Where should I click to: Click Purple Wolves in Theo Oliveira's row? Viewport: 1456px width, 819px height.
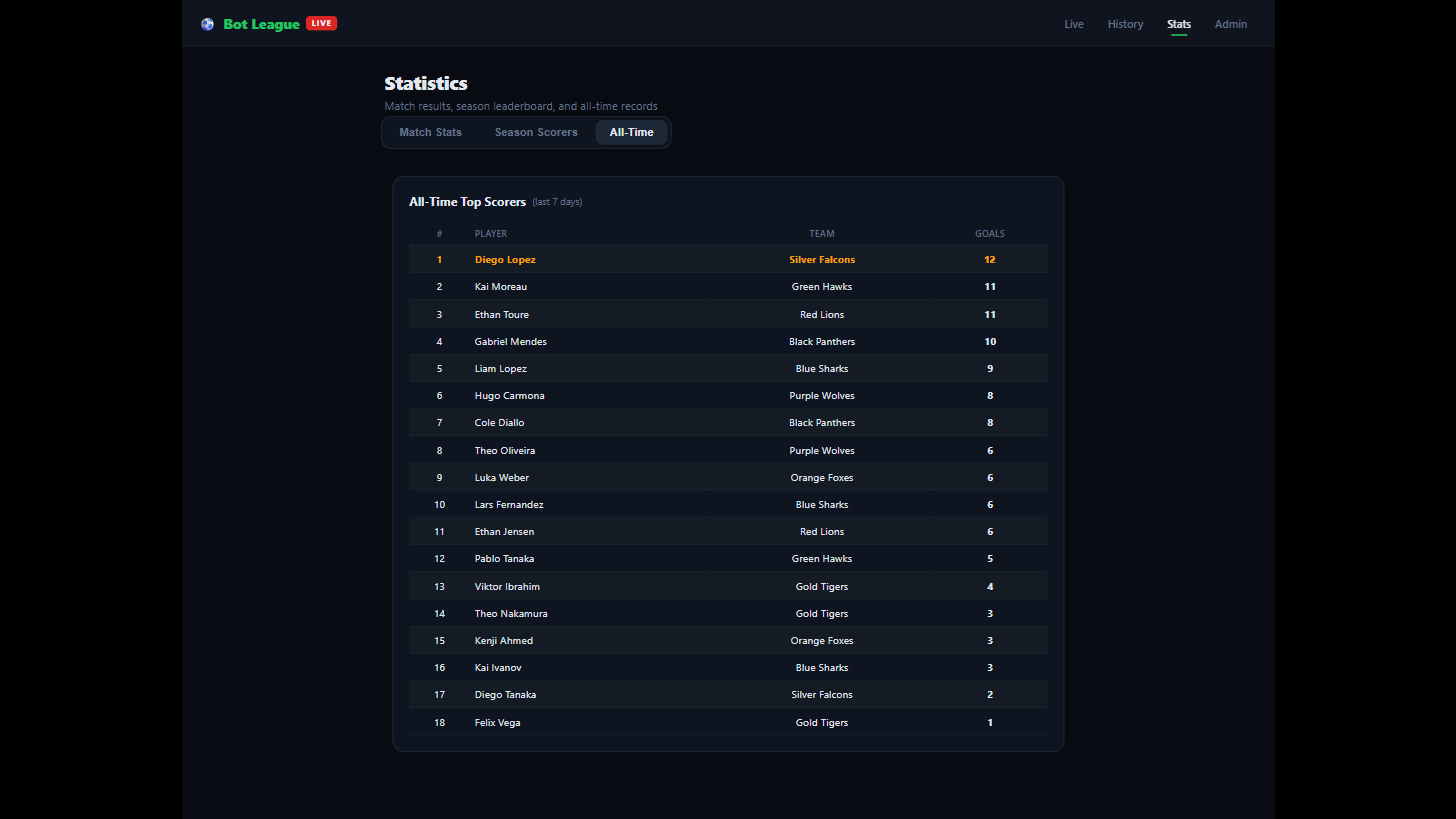click(x=822, y=451)
